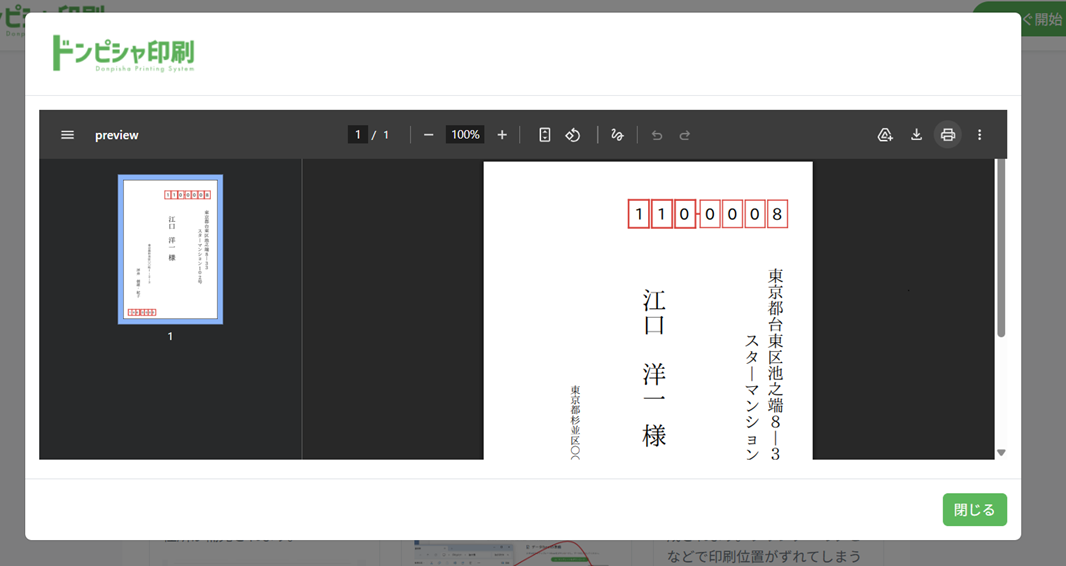Click the ドンピシャ印刷 logo
The image size is (1066, 566).
[x=123, y=53]
